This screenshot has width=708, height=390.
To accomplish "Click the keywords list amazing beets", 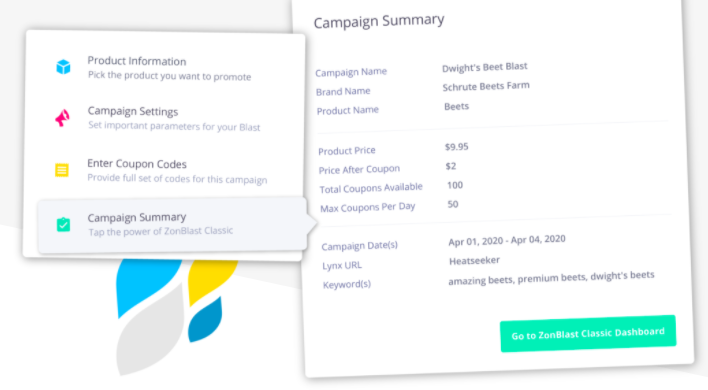I will pyautogui.click(x=551, y=278).
